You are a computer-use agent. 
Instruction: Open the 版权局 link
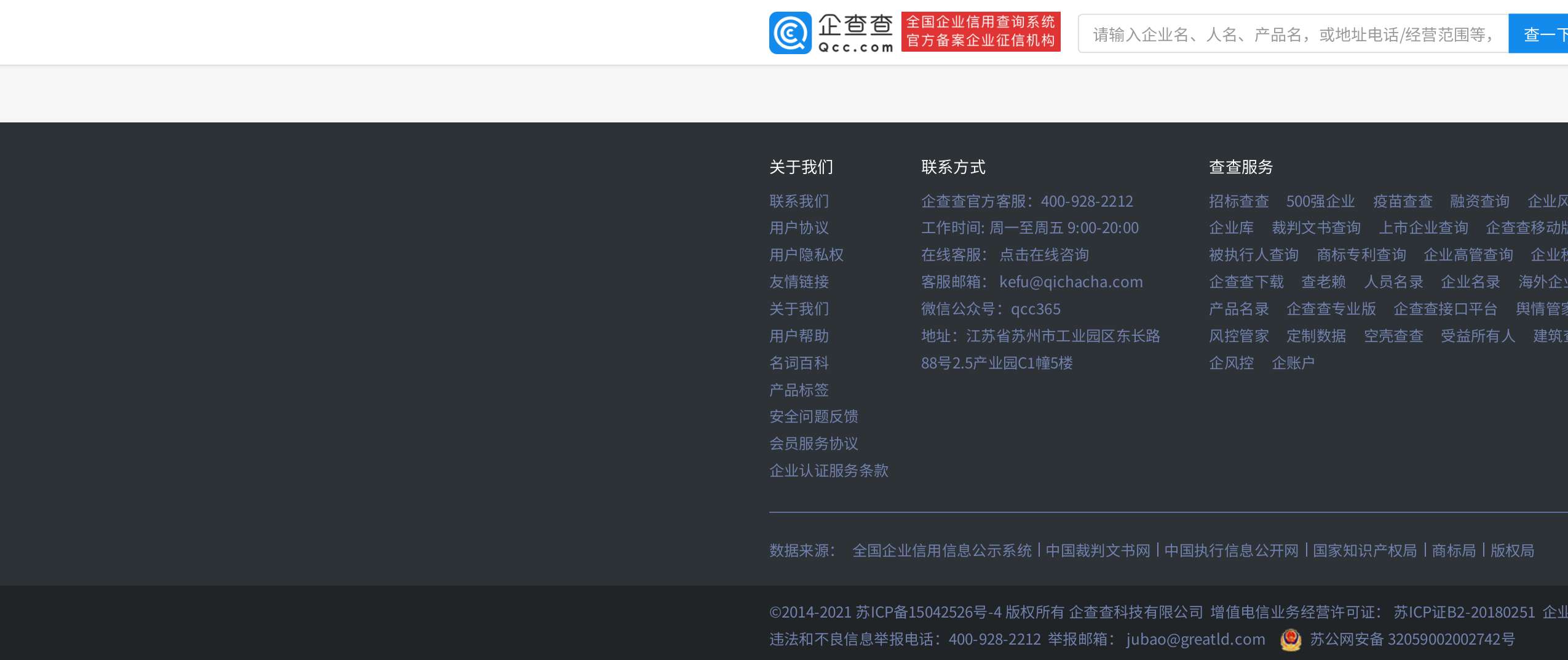coord(1512,551)
